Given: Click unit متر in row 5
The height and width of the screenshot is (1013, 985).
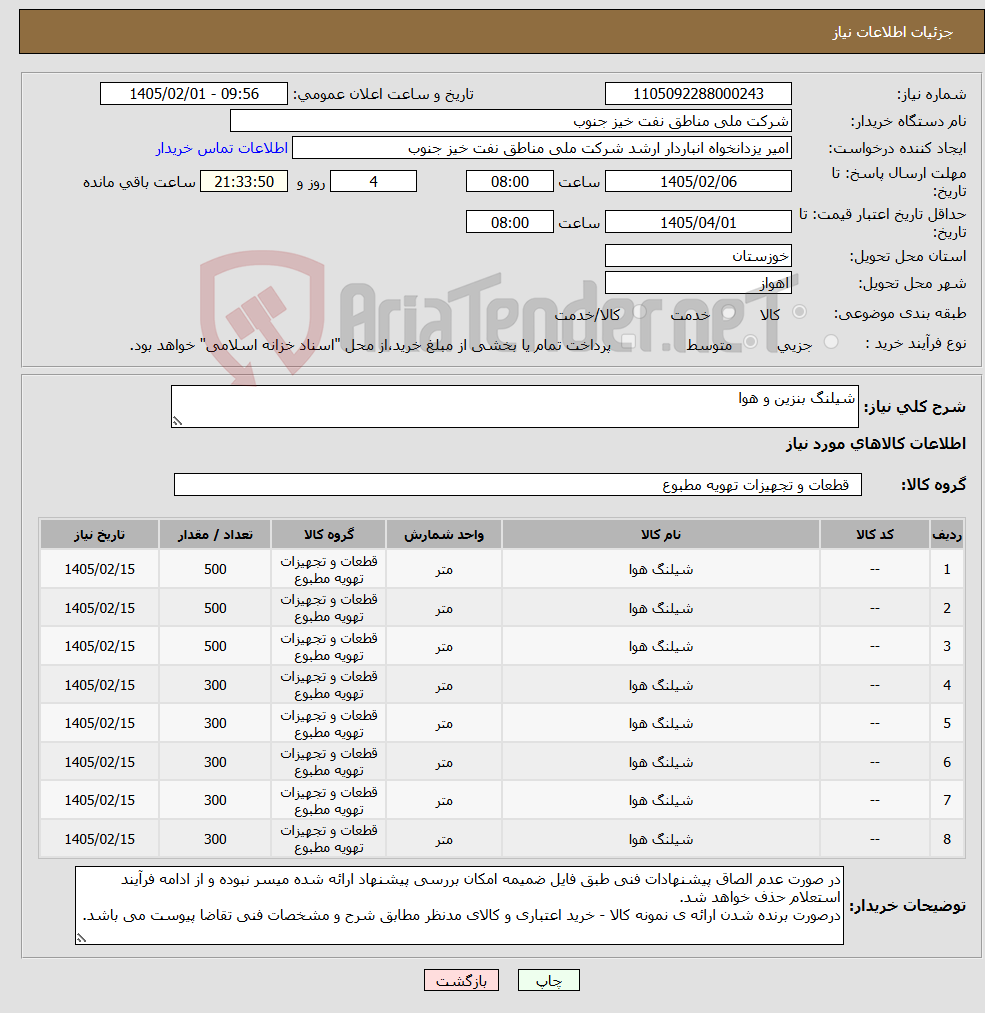Looking at the screenshot, I should [444, 723].
